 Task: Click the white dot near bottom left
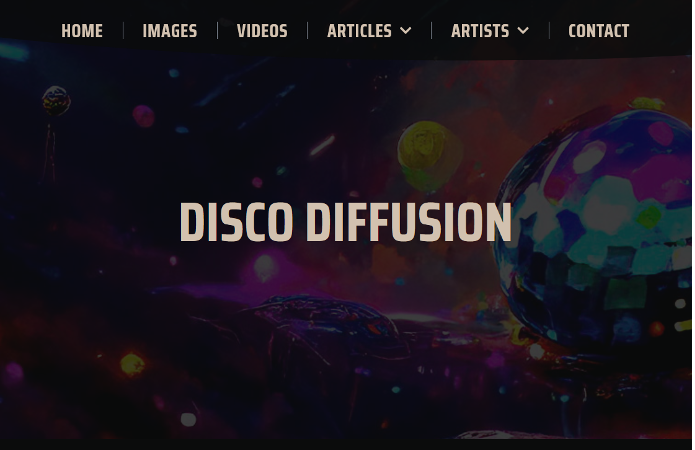click(x=188, y=419)
